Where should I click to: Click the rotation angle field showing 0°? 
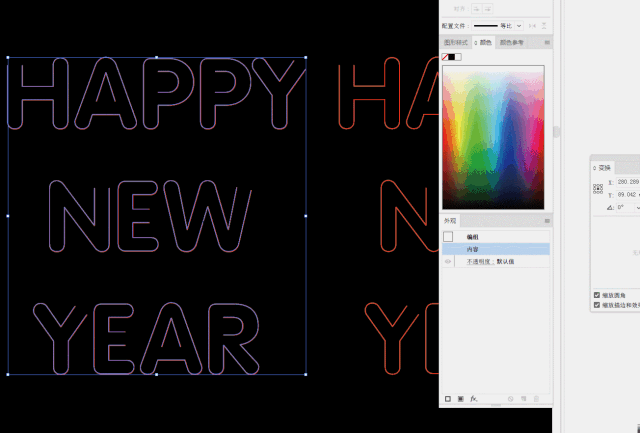coord(624,207)
